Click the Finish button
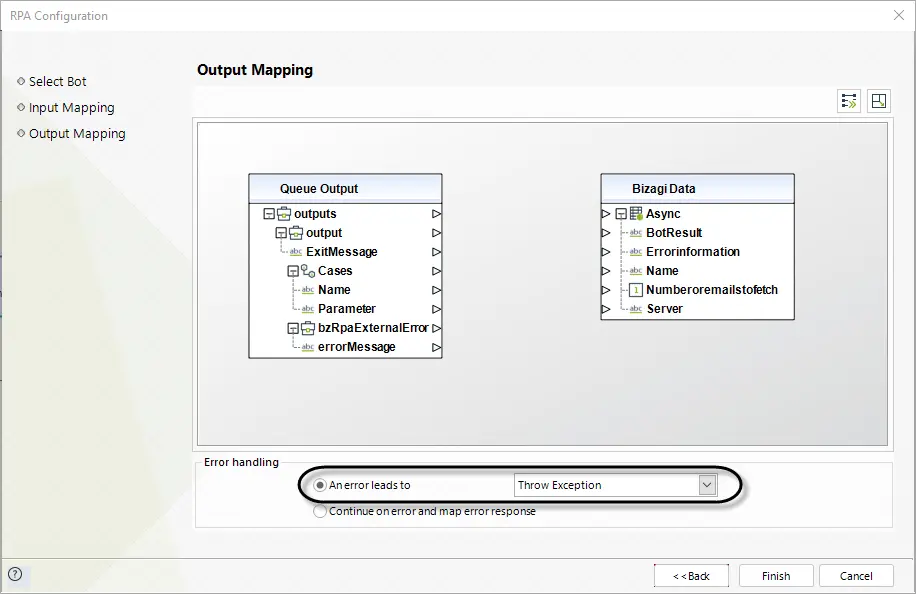The height and width of the screenshot is (594, 916). 776,576
